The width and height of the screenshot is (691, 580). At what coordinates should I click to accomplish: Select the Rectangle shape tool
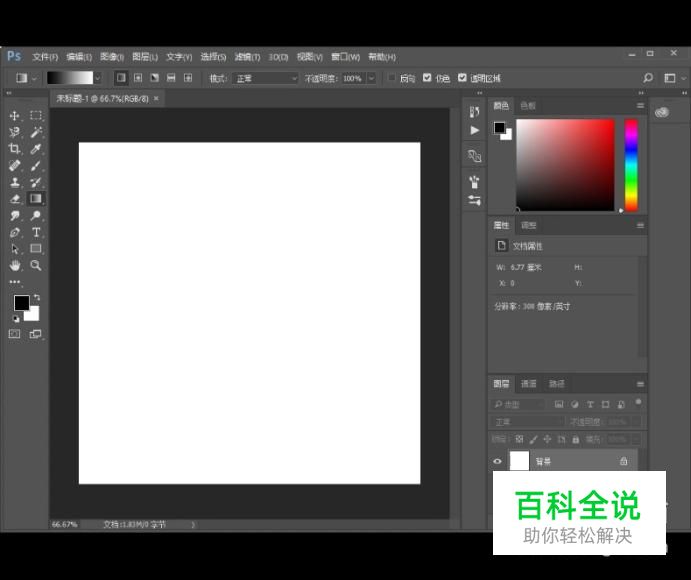point(36,249)
